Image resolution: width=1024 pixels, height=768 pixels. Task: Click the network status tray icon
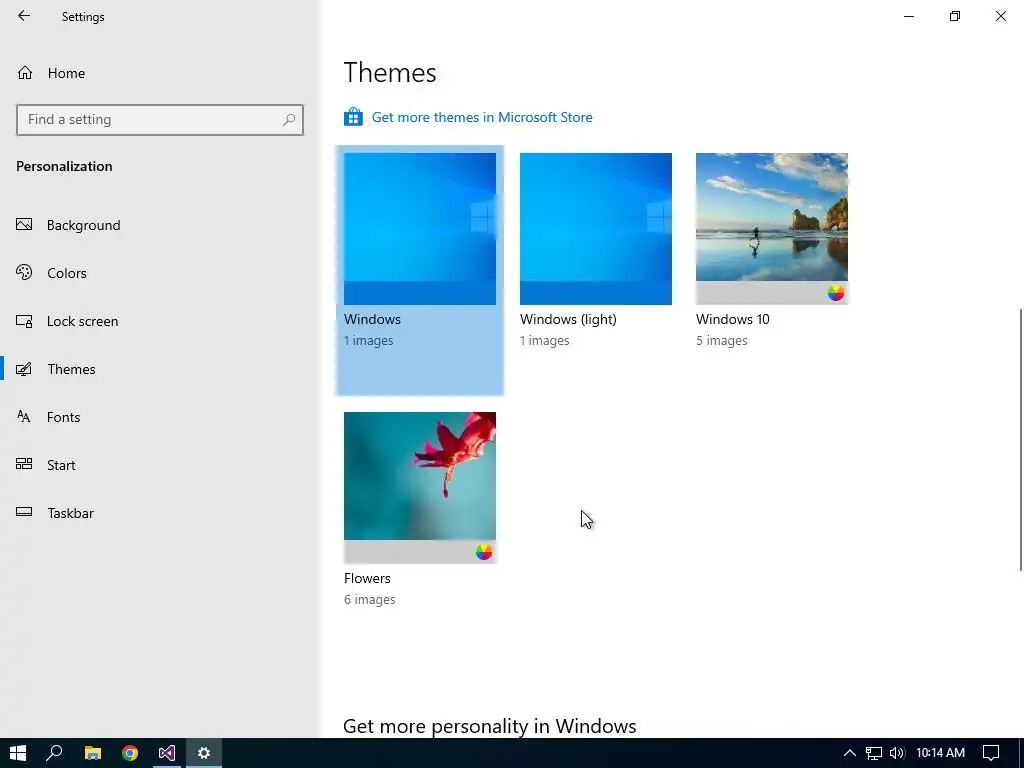tap(874, 753)
